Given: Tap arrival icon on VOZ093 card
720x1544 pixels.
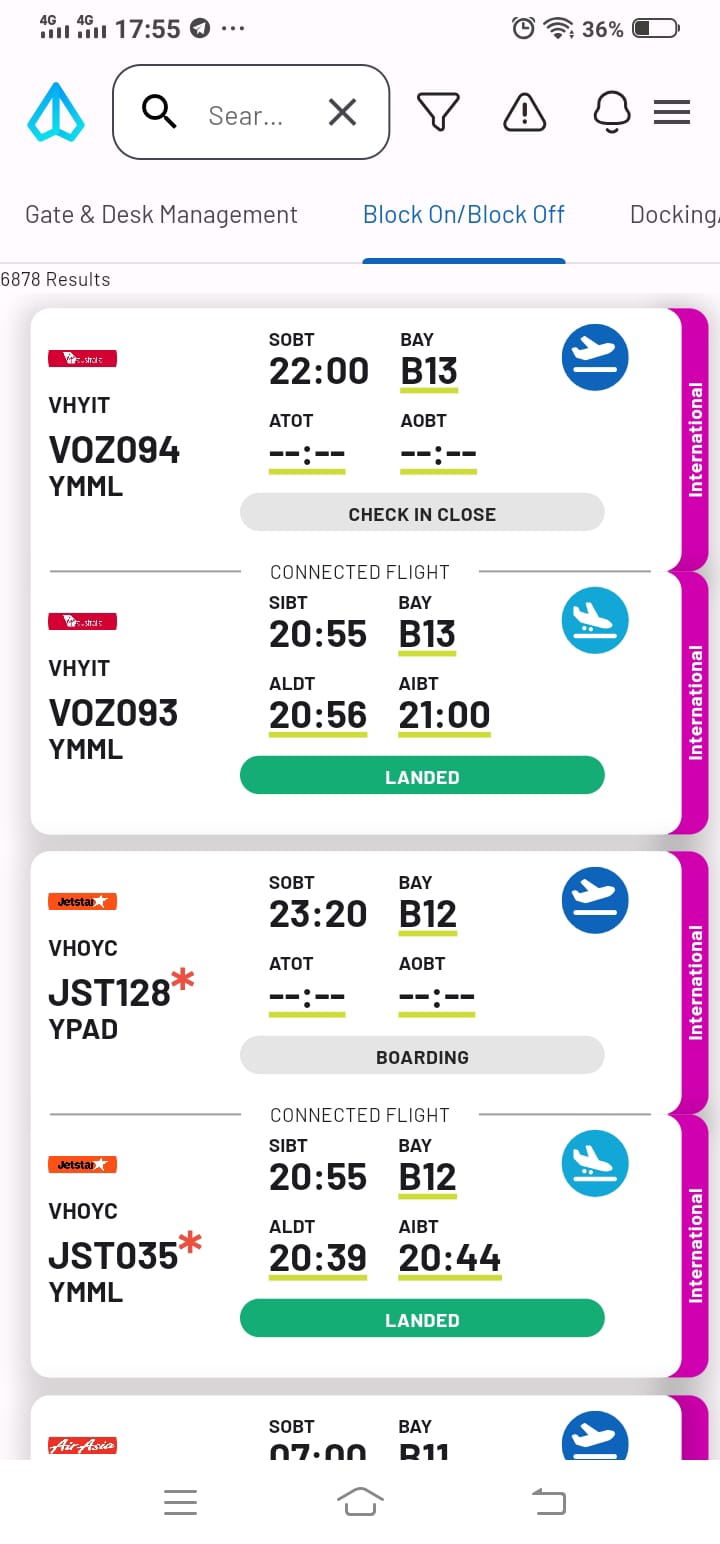Looking at the screenshot, I should tap(595, 620).
